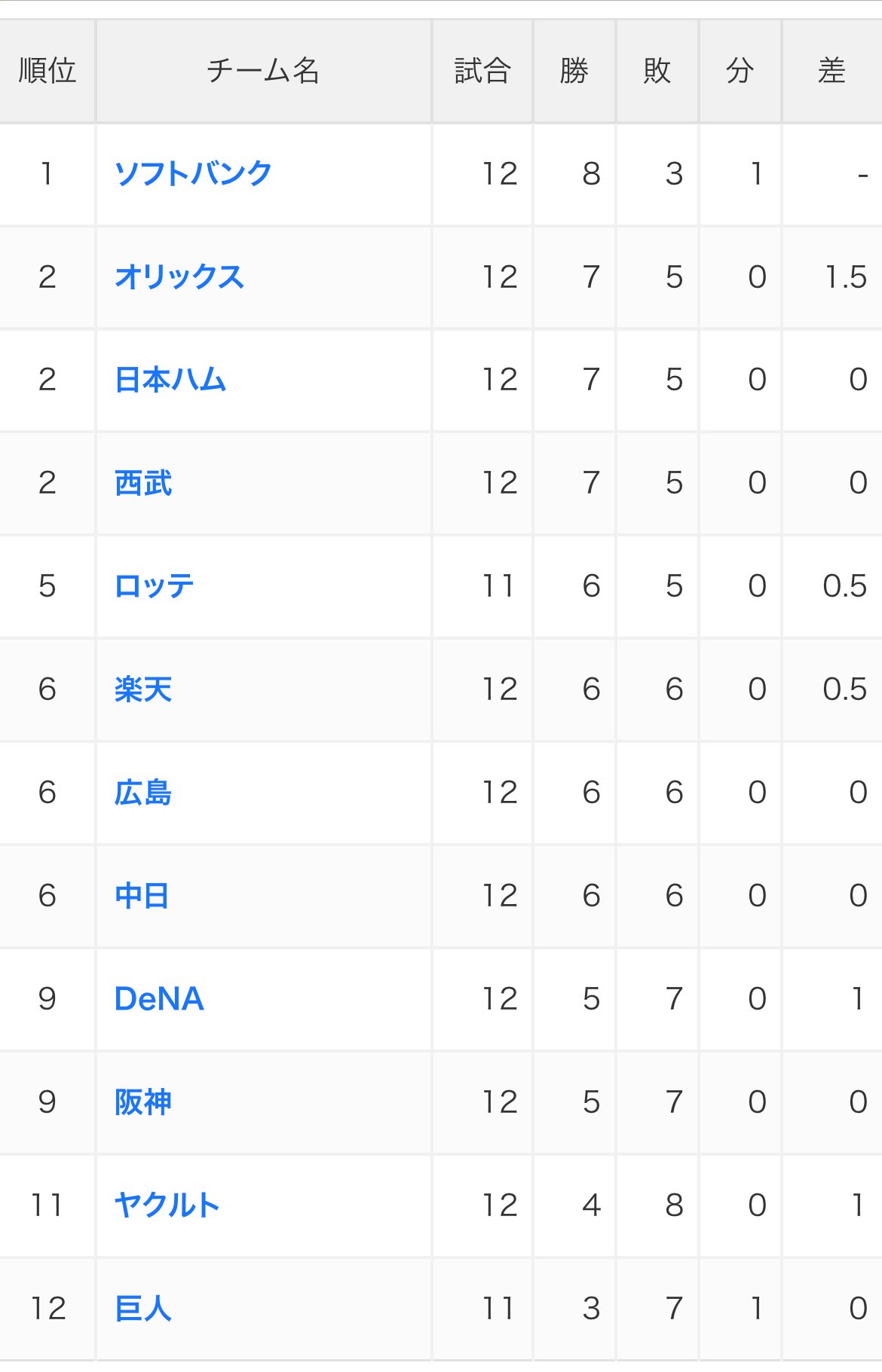
Task: Open the ソフトバンク team link
Action: [x=193, y=174]
